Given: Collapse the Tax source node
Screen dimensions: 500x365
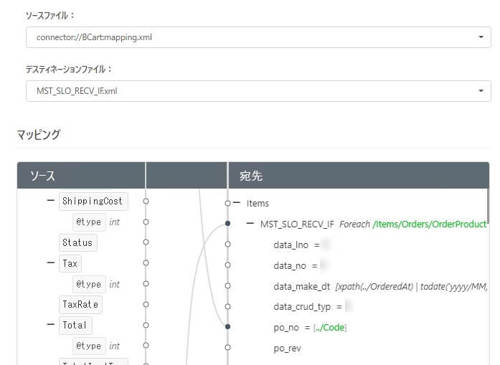Looking at the screenshot, I should click(x=51, y=263).
